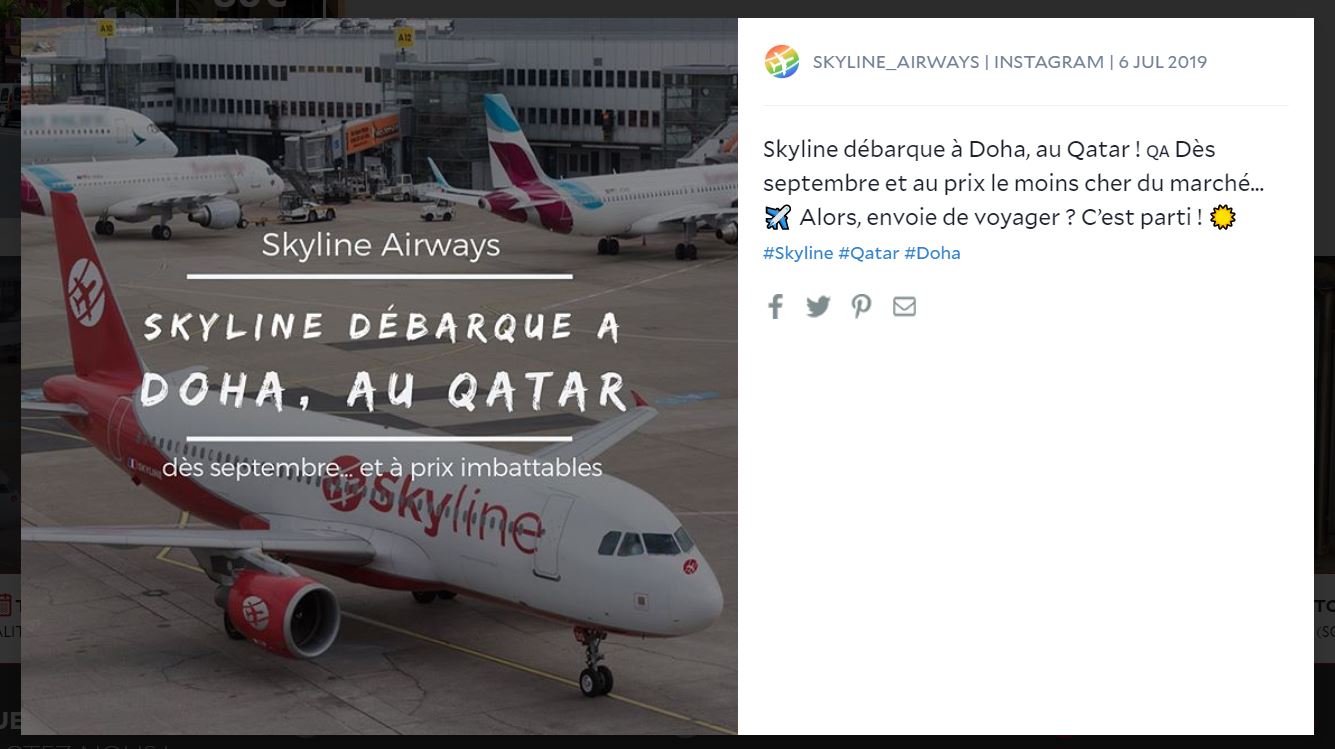The height and width of the screenshot is (749, 1335).
Task: Click the Skyline Doha airplane post image
Action: tap(379, 376)
